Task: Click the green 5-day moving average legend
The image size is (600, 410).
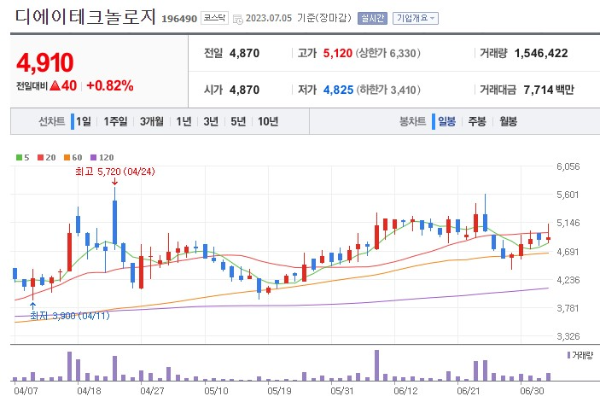Action: 23,157
